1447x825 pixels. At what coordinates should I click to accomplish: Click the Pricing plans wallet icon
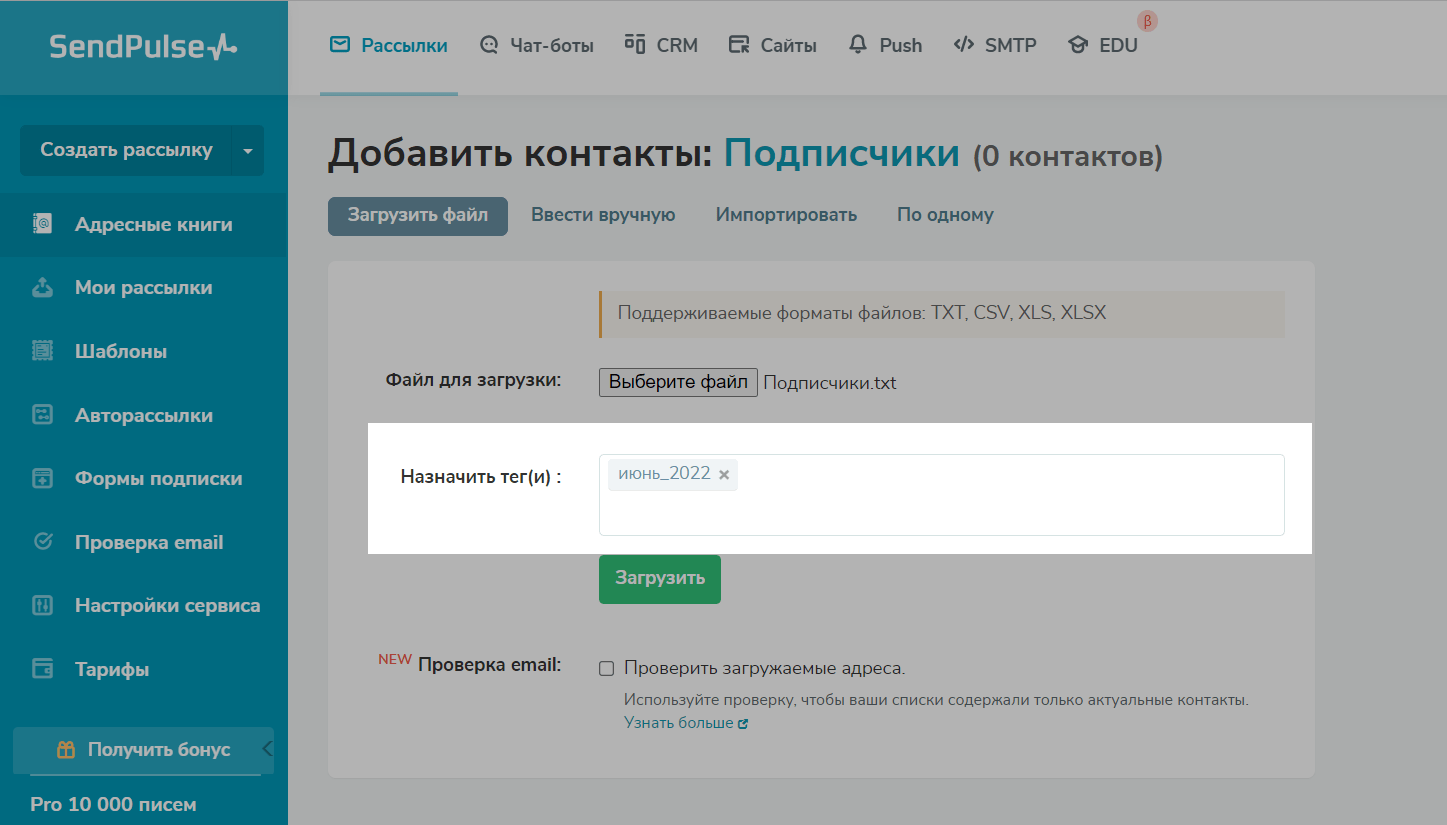point(42,669)
